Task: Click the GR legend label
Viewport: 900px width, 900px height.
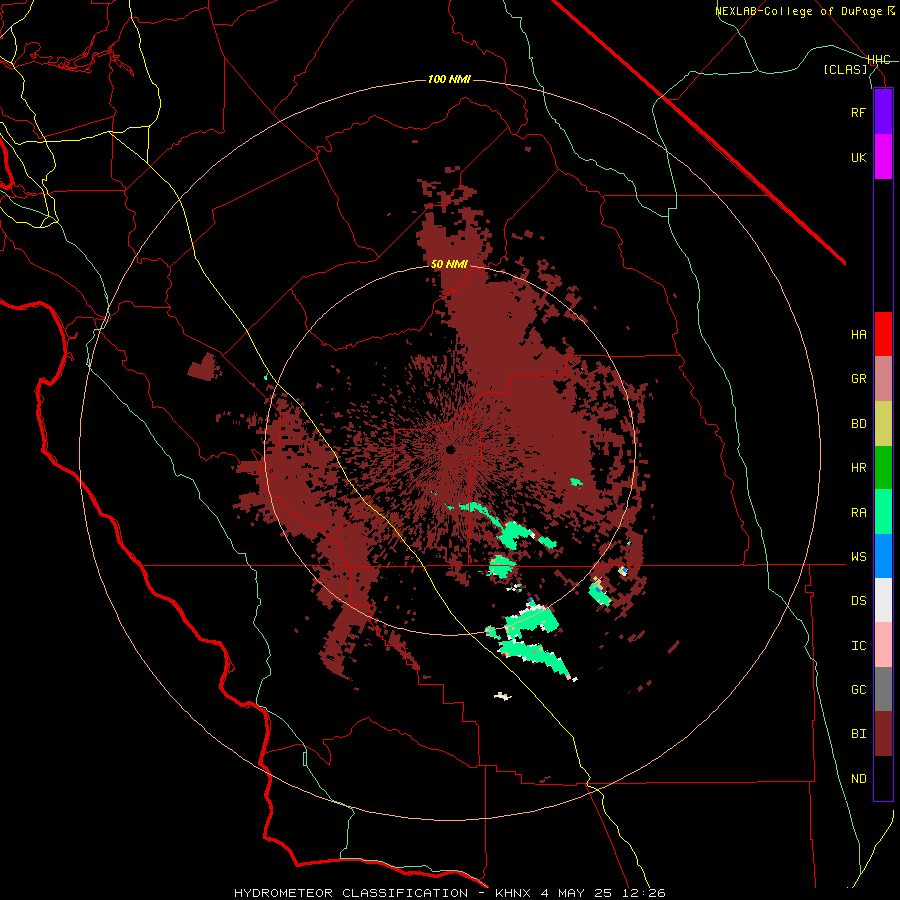Action: [x=858, y=379]
